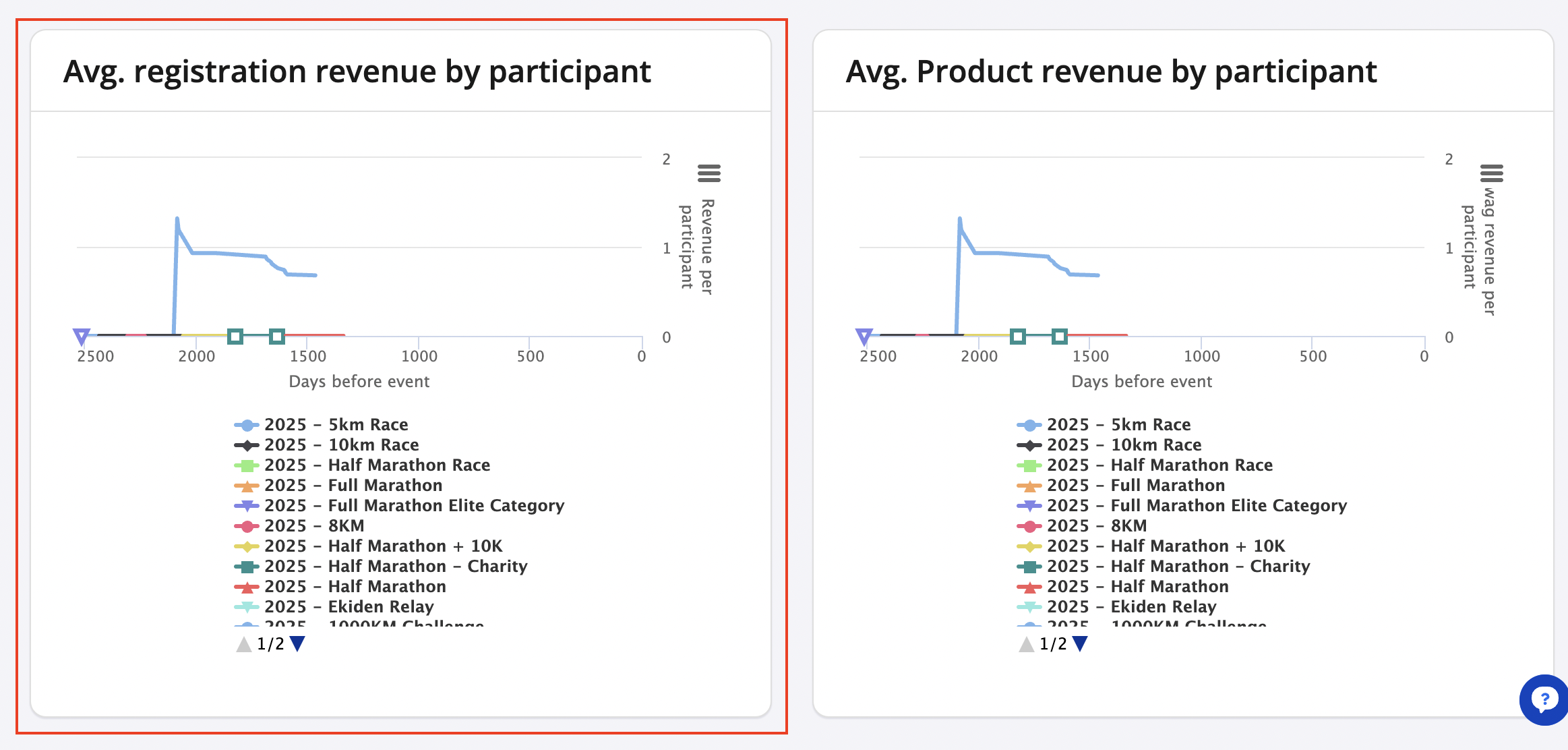The height and width of the screenshot is (750, 1568).
Task: Hide 2025 – 8KM series in left legend
Action: tap(313, 526)
